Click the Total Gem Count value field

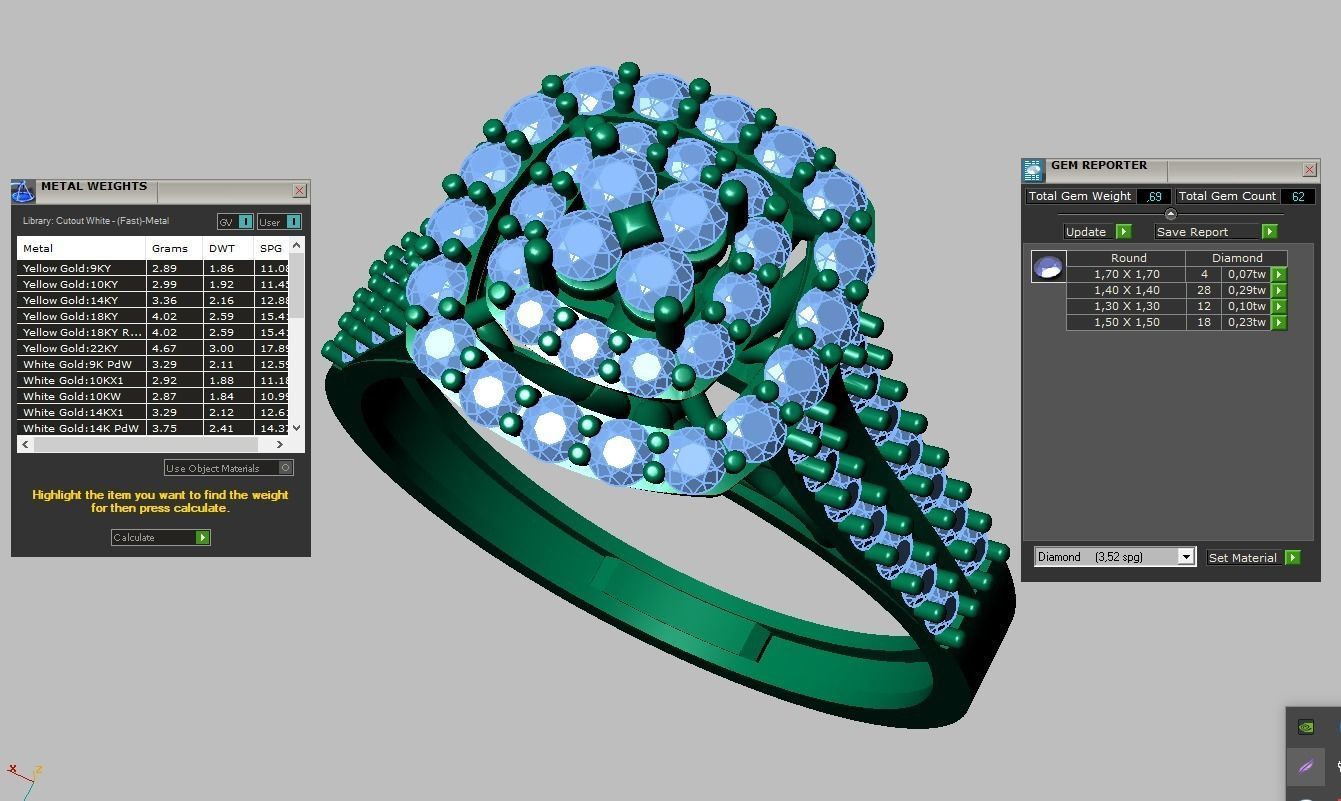click(x=1297, y=196)
